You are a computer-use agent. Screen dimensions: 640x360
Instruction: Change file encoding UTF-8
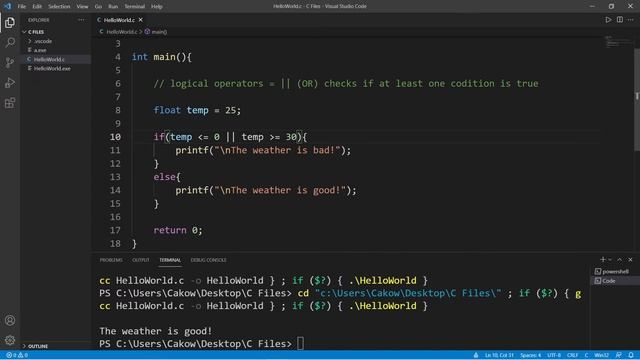(554, 355)
